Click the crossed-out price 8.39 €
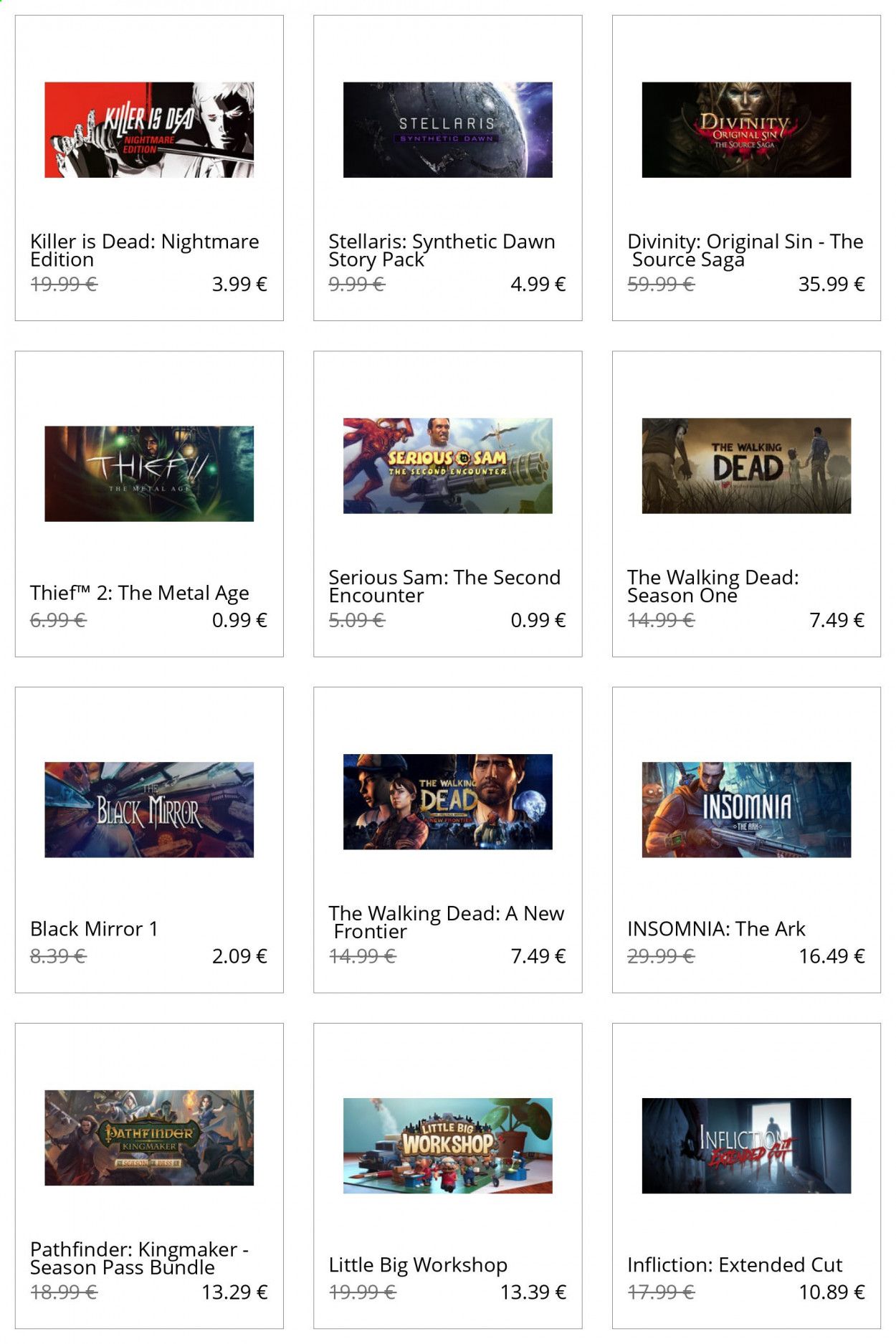Viewport: 896px width, 1344px height. (x=58, y=956)
